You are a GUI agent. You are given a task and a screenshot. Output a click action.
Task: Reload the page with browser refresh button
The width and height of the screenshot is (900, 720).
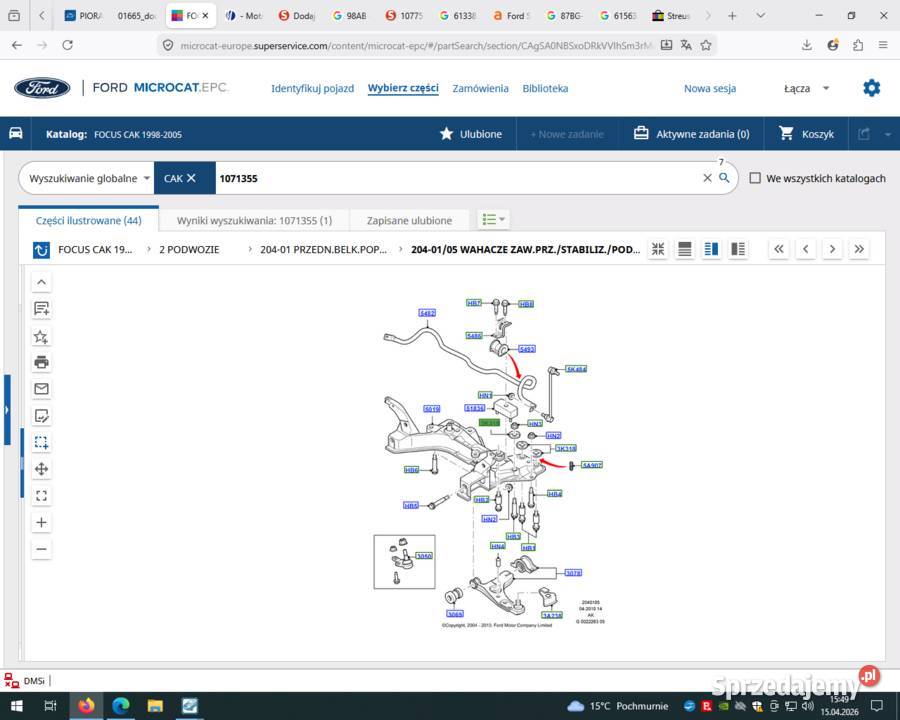click(67, 45)
